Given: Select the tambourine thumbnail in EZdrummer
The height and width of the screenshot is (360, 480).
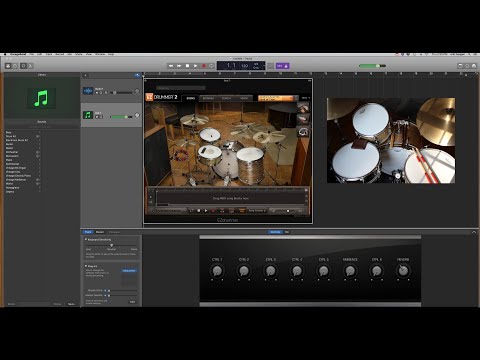Looking at the screenshot, I should click(x=303, y=132).
